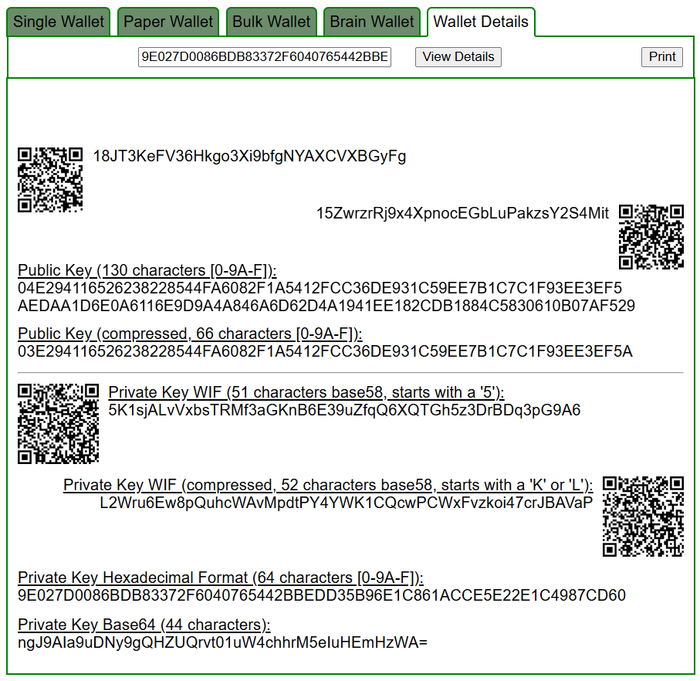Click the Private Key Hexadecimal value
700x681 pixels.
tap(322, 596)
